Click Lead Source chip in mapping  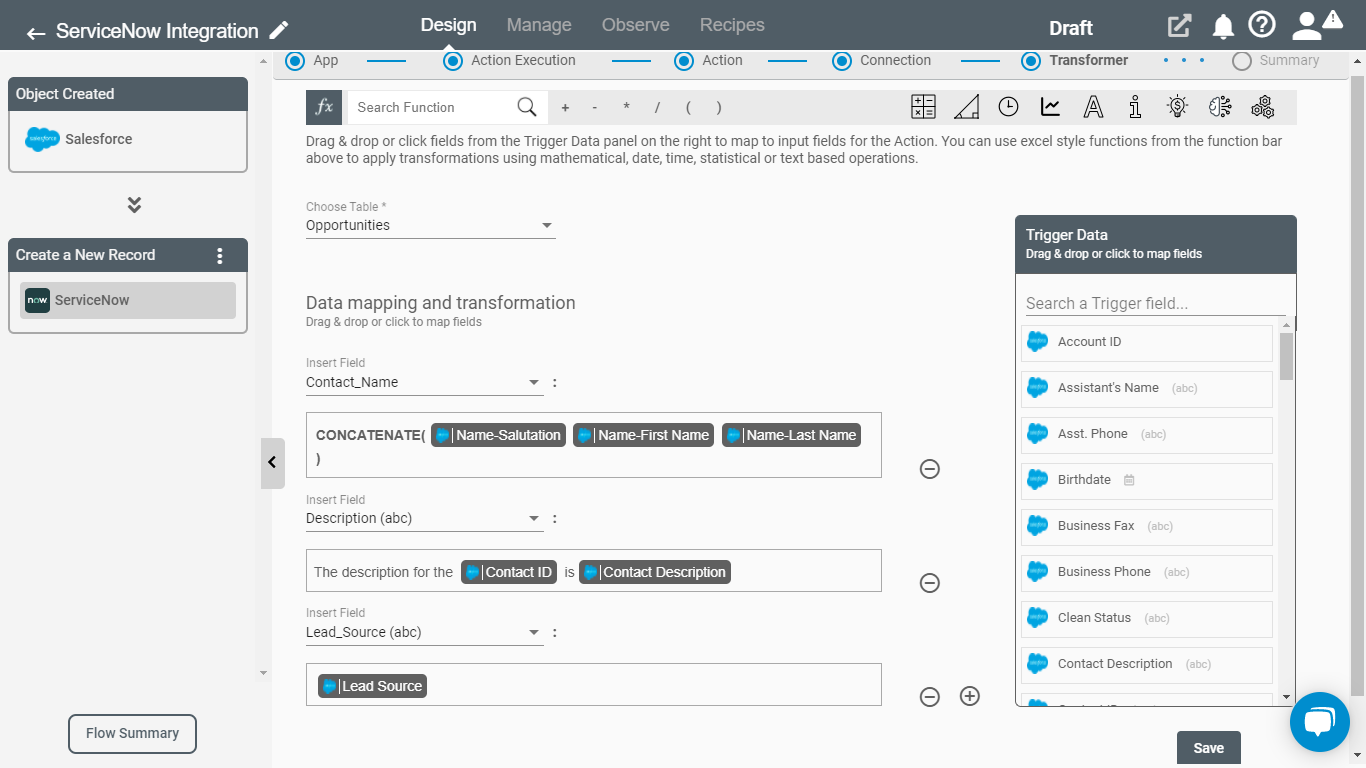click(x=372, y=686)
